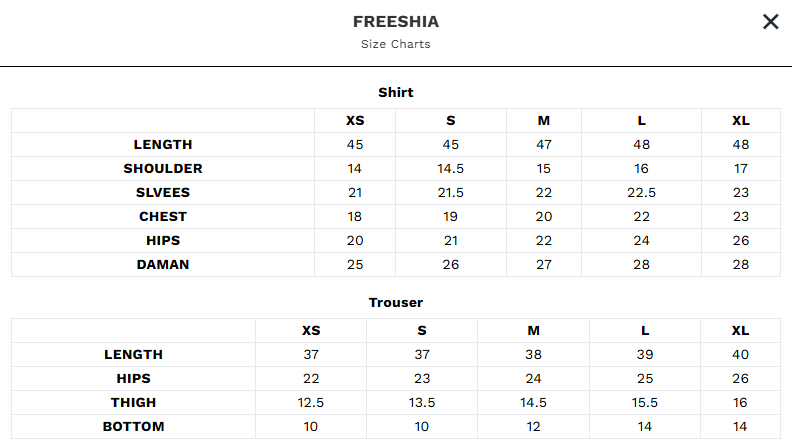Select HIPS row label in Shirt table
792x447 pixels.
(x=163, y=241)
